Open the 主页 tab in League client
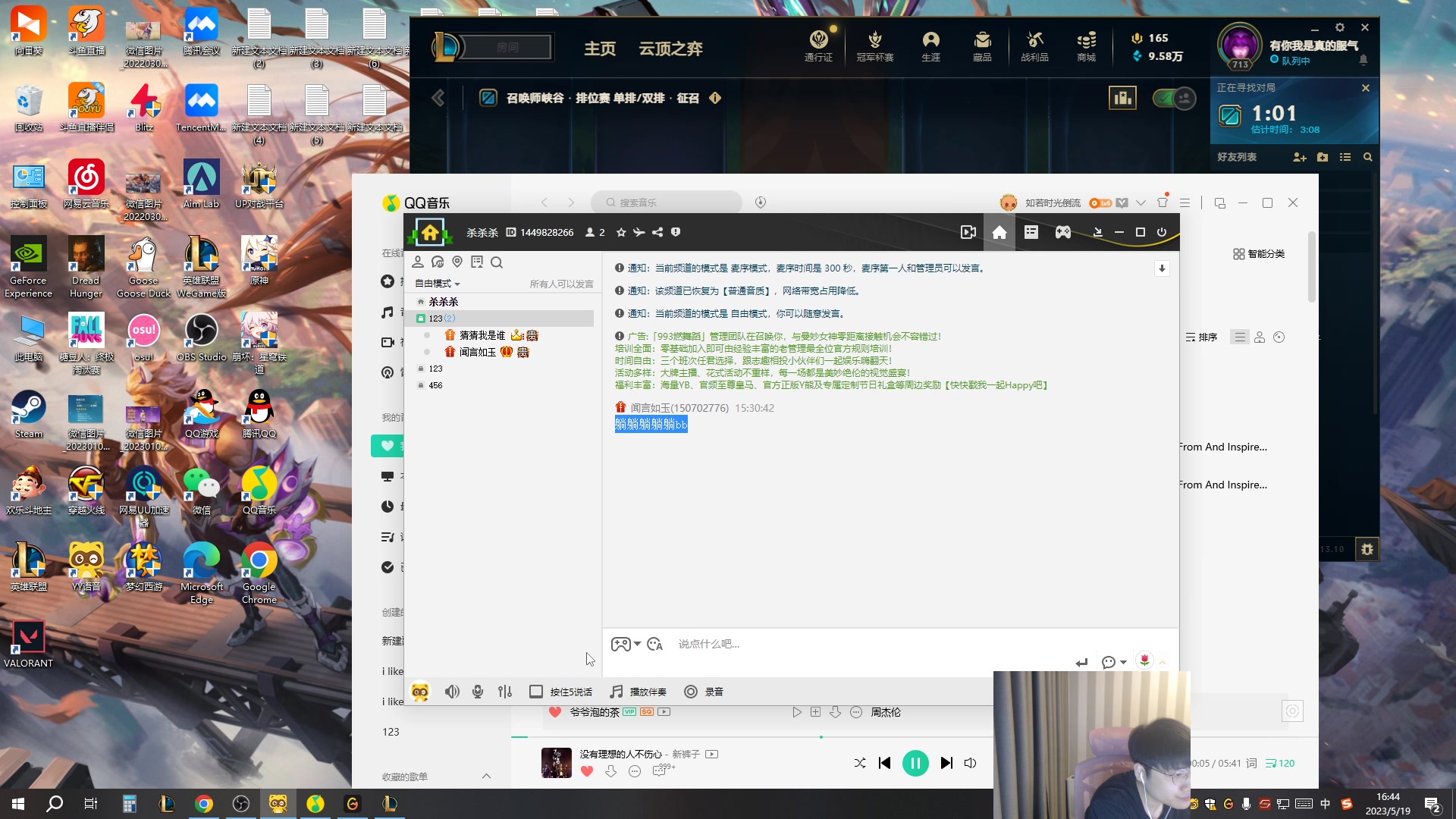The image size is (1456, 819). pyautogui.click(x=599, y=49)
